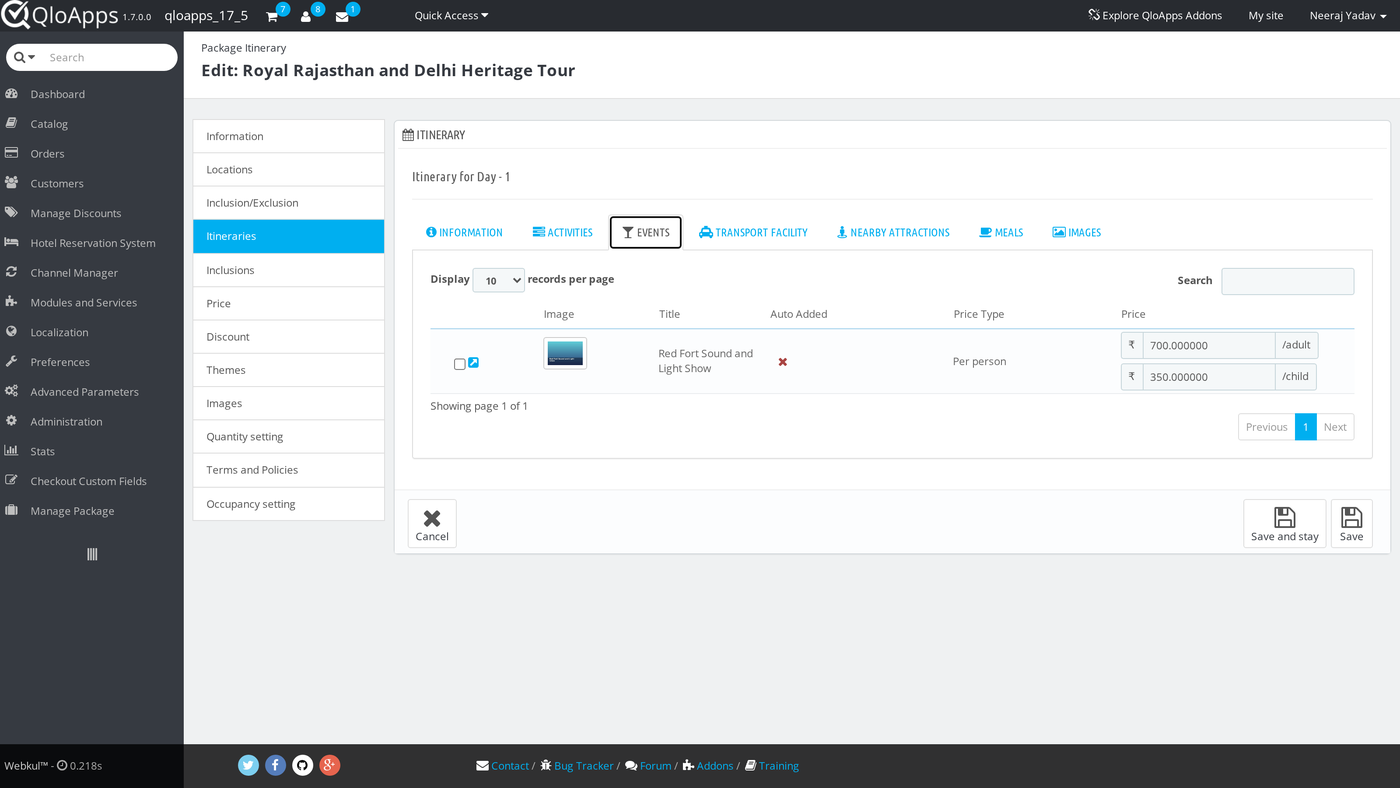
Task: Click the Save and stay button
Action: 1285,524
